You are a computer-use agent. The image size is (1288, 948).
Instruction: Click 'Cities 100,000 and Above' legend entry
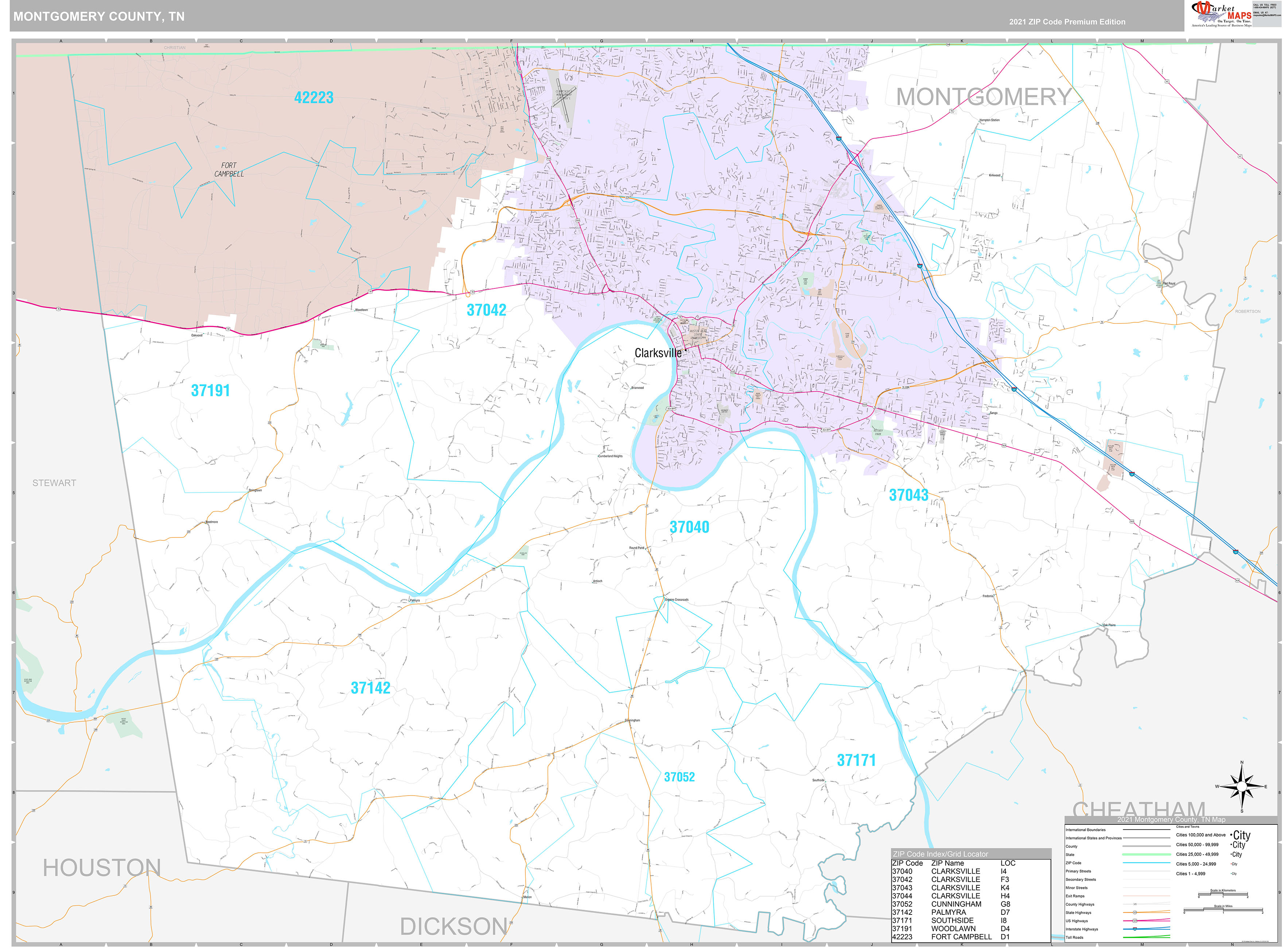tap(1201, 835)
